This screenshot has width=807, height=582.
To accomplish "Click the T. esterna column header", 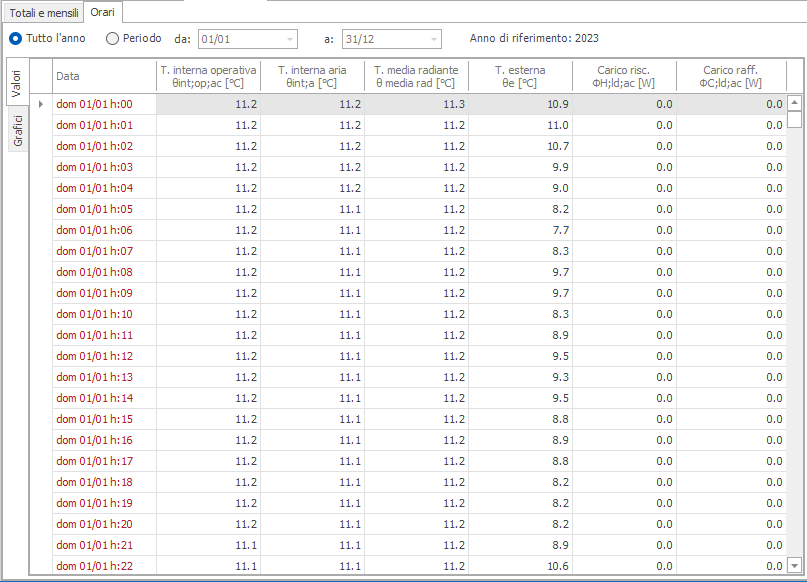I will coord(520,76).
